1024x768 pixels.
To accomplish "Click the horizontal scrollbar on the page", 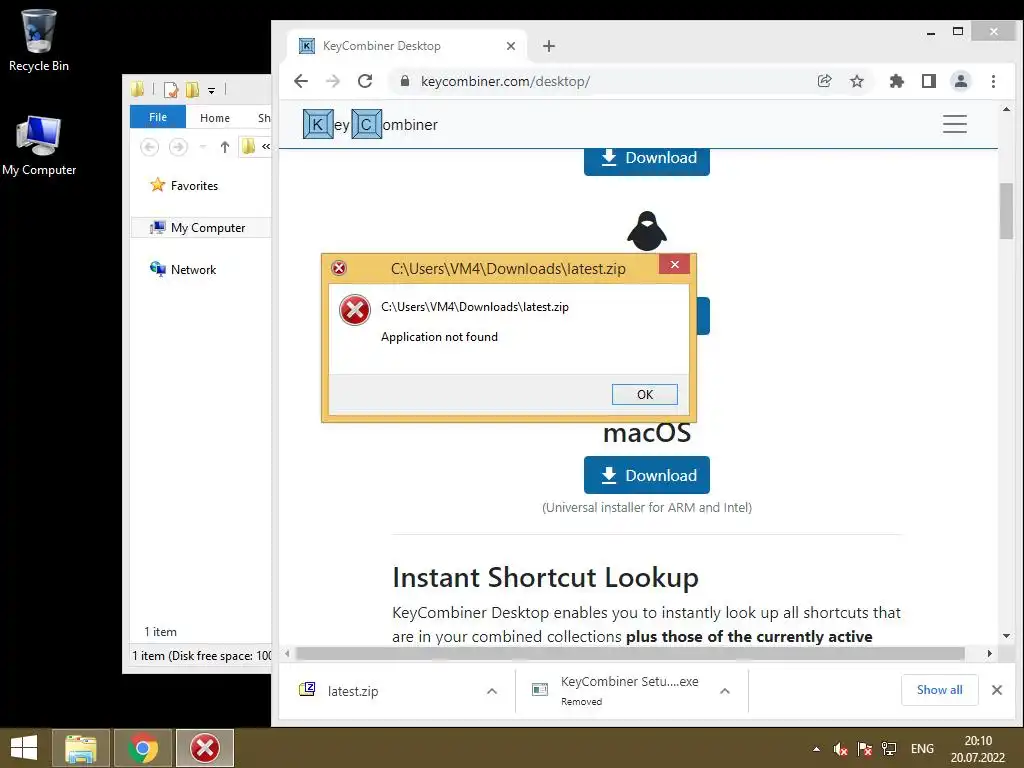I will (x=630, y=653).
